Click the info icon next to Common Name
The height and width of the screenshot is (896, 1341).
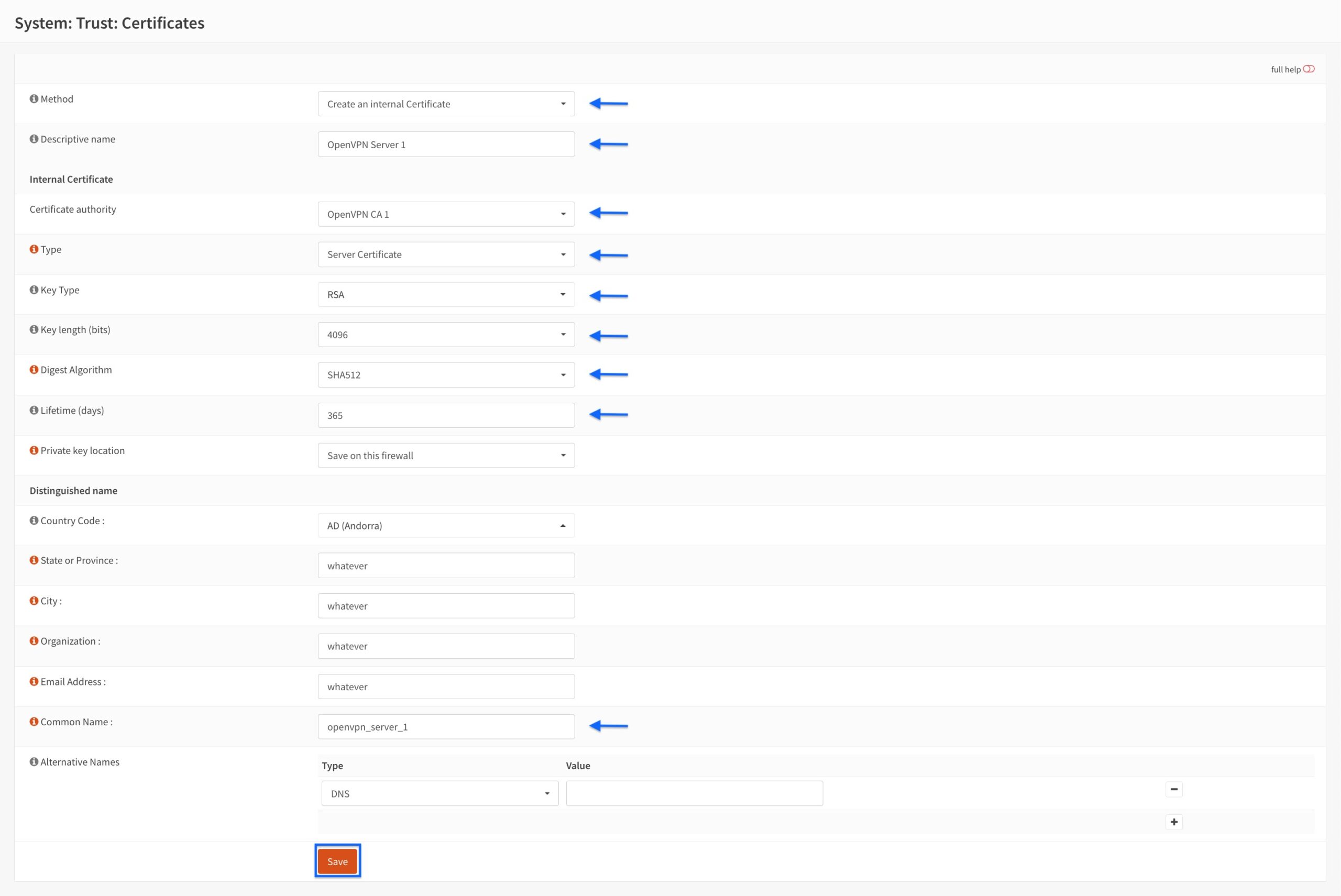pos(34,721)
